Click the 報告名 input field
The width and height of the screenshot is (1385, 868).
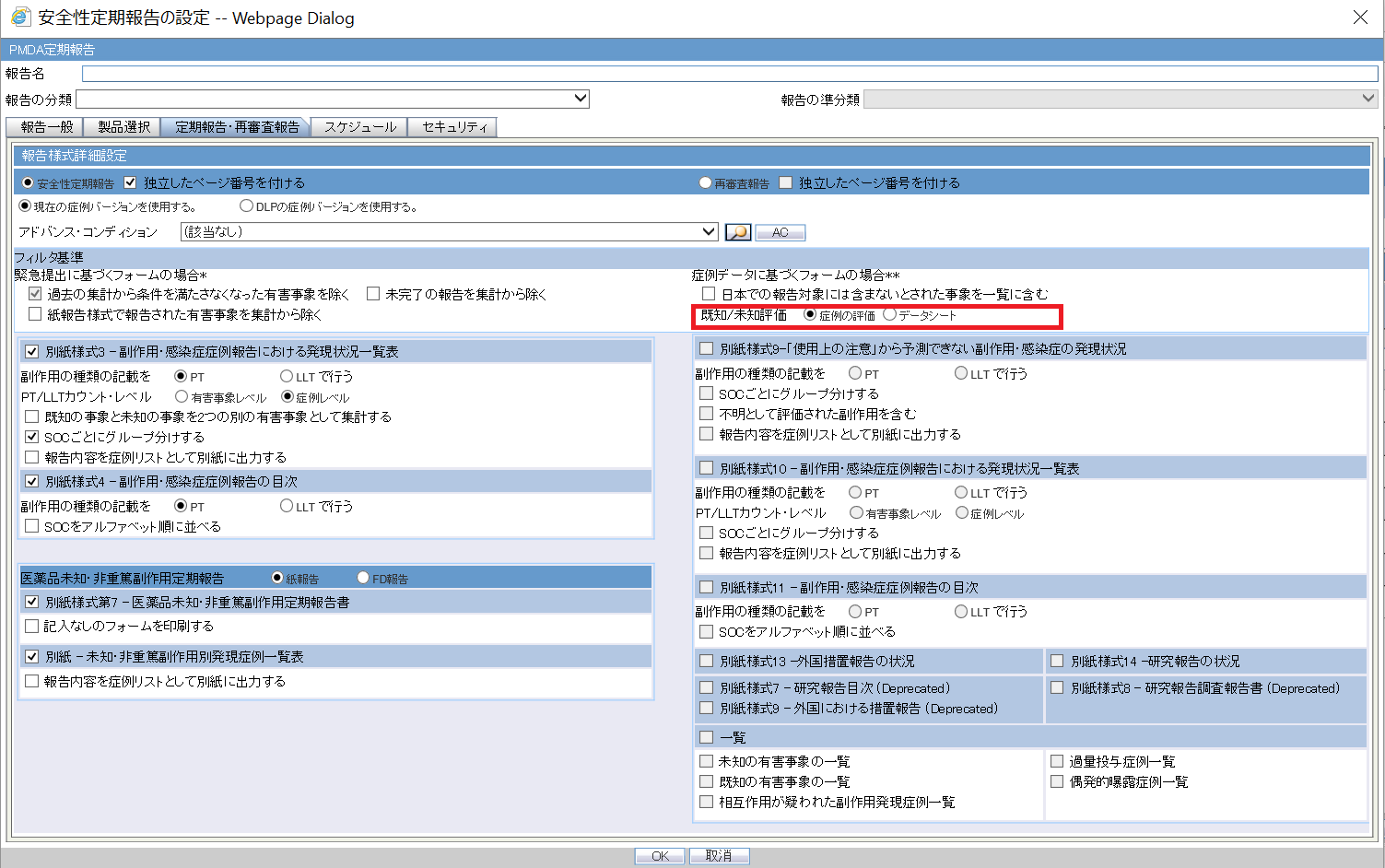[x=730, y=74]
